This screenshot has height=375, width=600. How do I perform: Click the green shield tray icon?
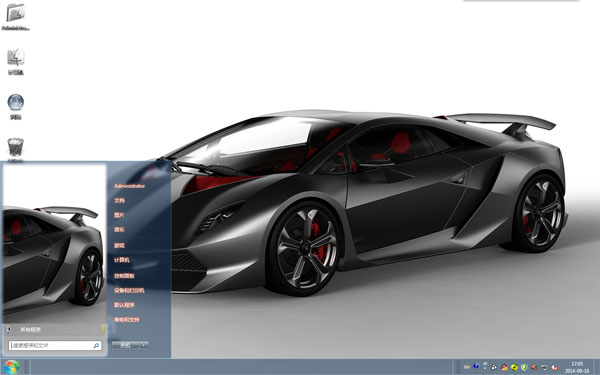(x=524, y=367)
